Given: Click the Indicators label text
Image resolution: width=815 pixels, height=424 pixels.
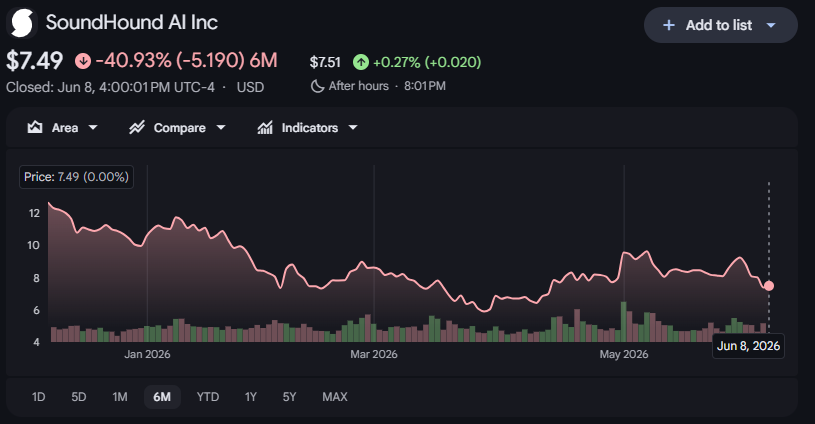Looking at the screenshot, I should [310, 128].
